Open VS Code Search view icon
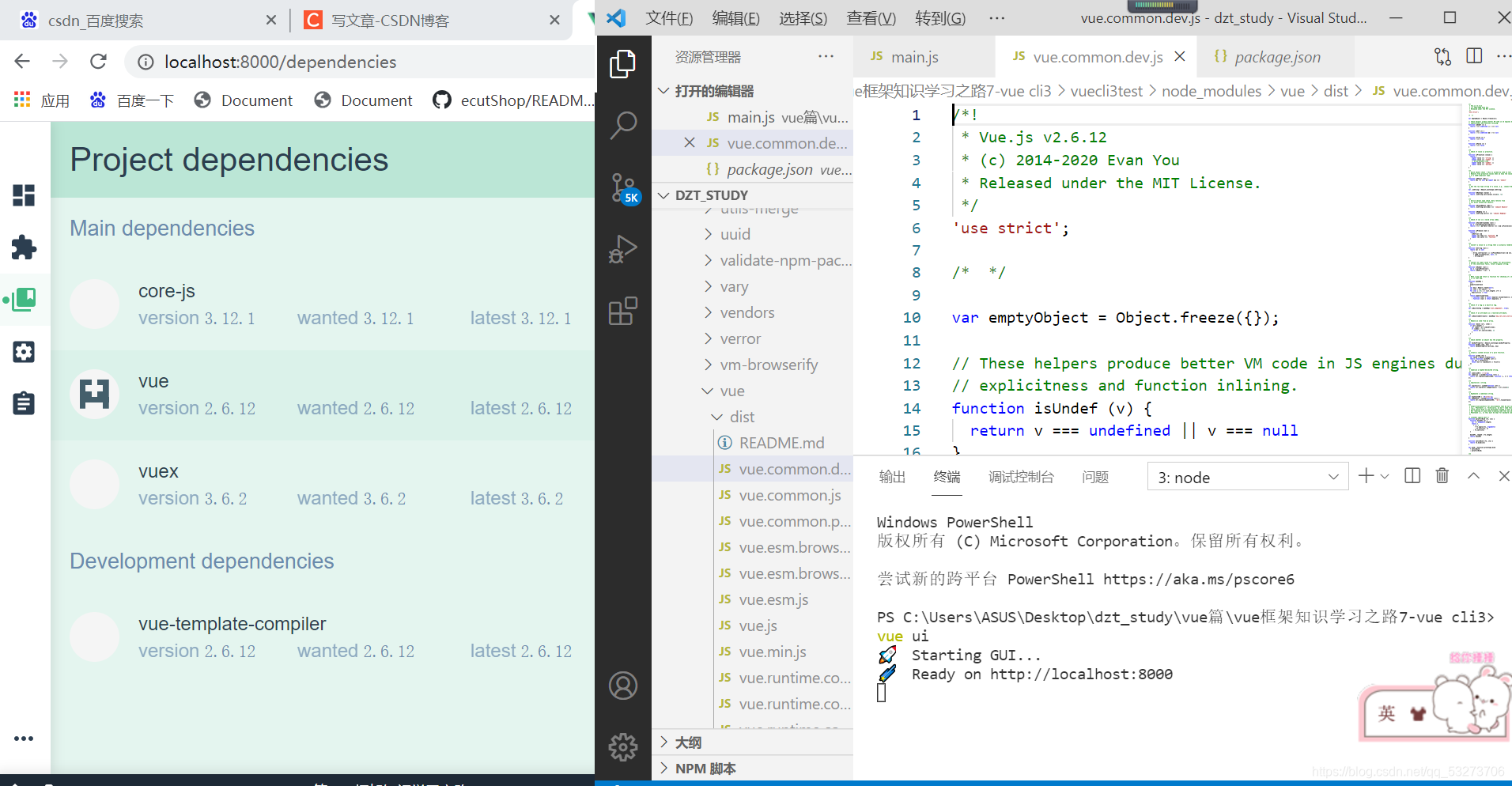The width and height of the screenshot is (1512, 786). [623, 125]
